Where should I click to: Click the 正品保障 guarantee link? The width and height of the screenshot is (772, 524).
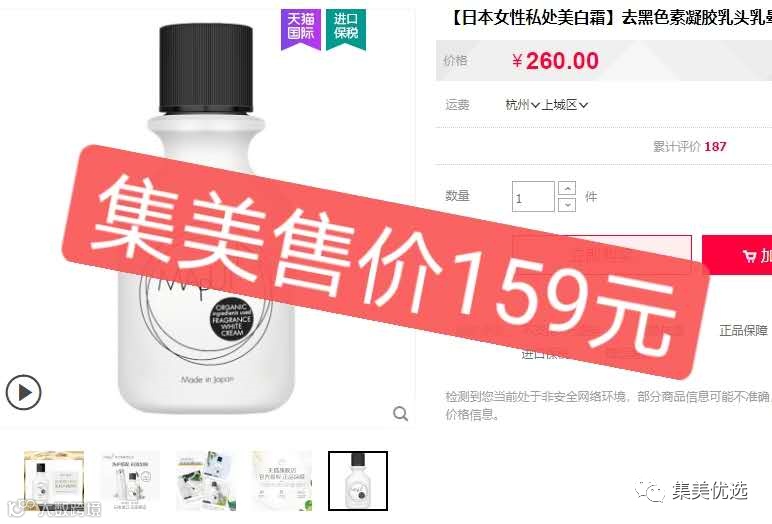[743, 330]
